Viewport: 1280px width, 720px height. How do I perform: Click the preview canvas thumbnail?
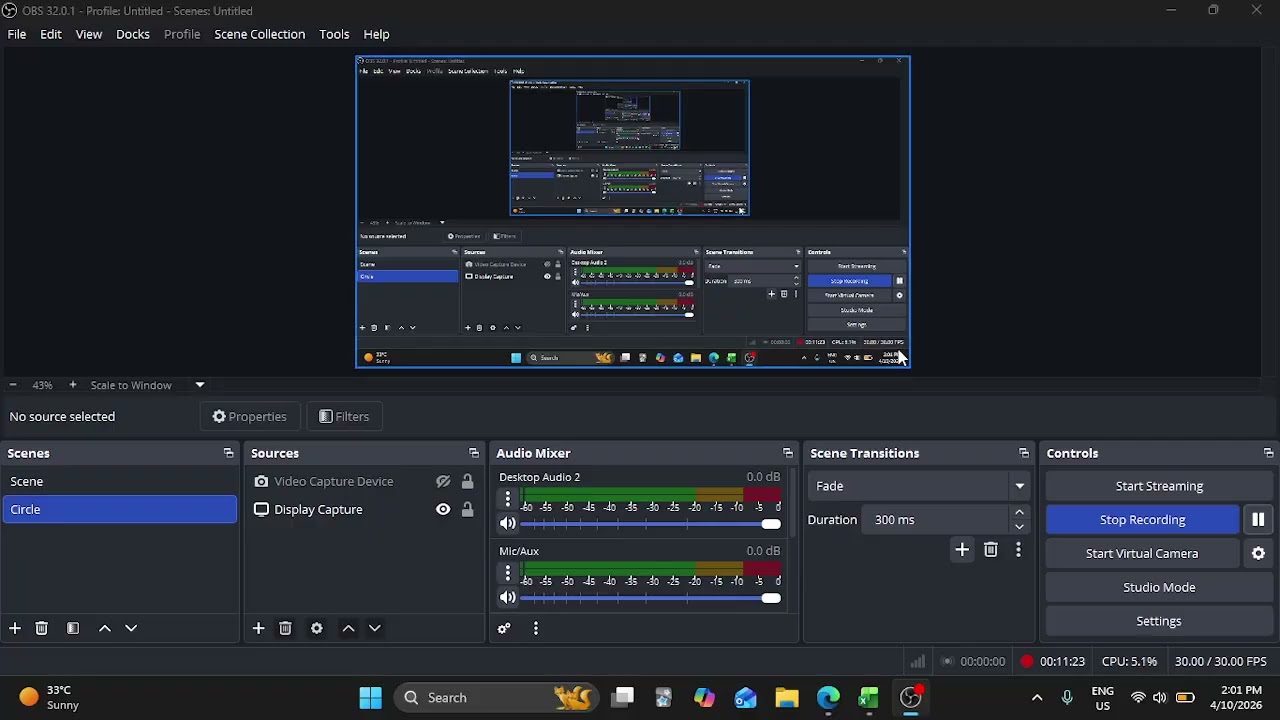point(633,212)
